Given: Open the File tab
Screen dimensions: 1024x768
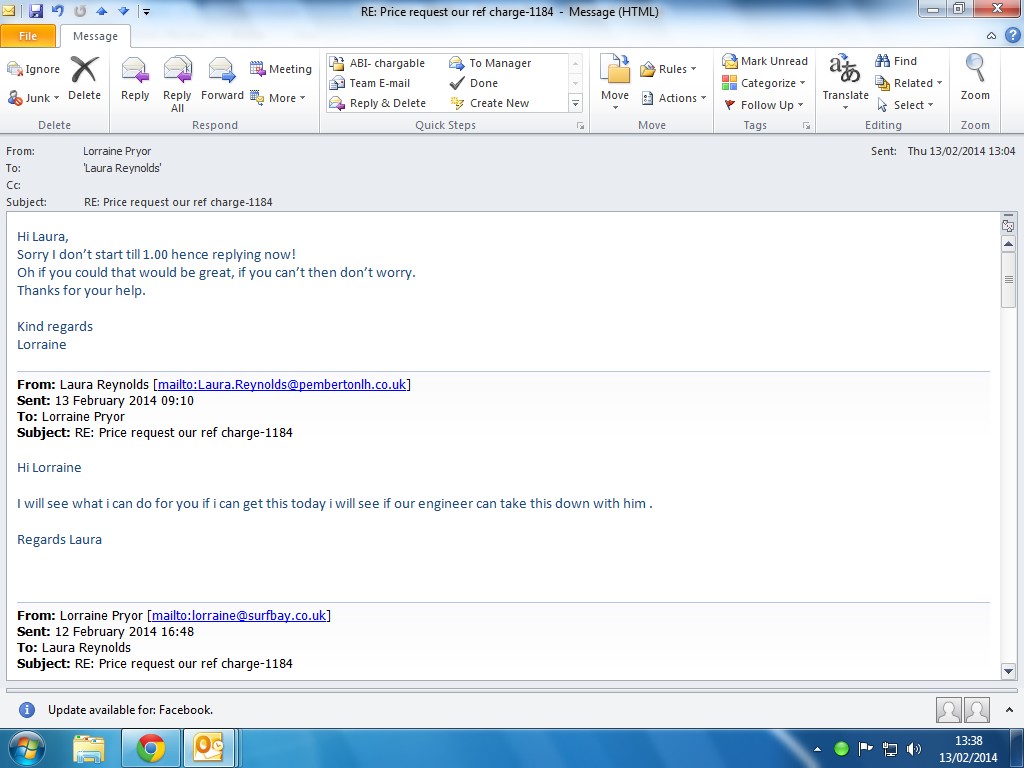Looking at the screenshot, I should click(x=28, y=36).
